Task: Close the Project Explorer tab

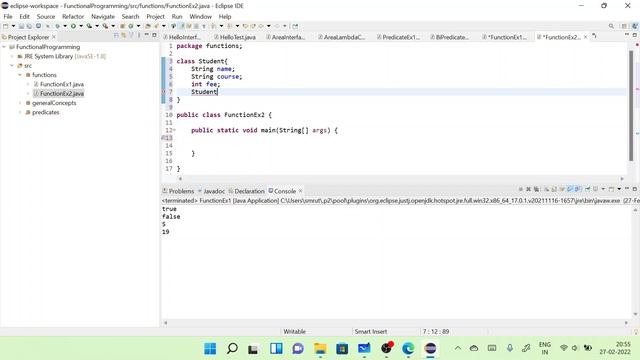Action: [x=54, y=37]
